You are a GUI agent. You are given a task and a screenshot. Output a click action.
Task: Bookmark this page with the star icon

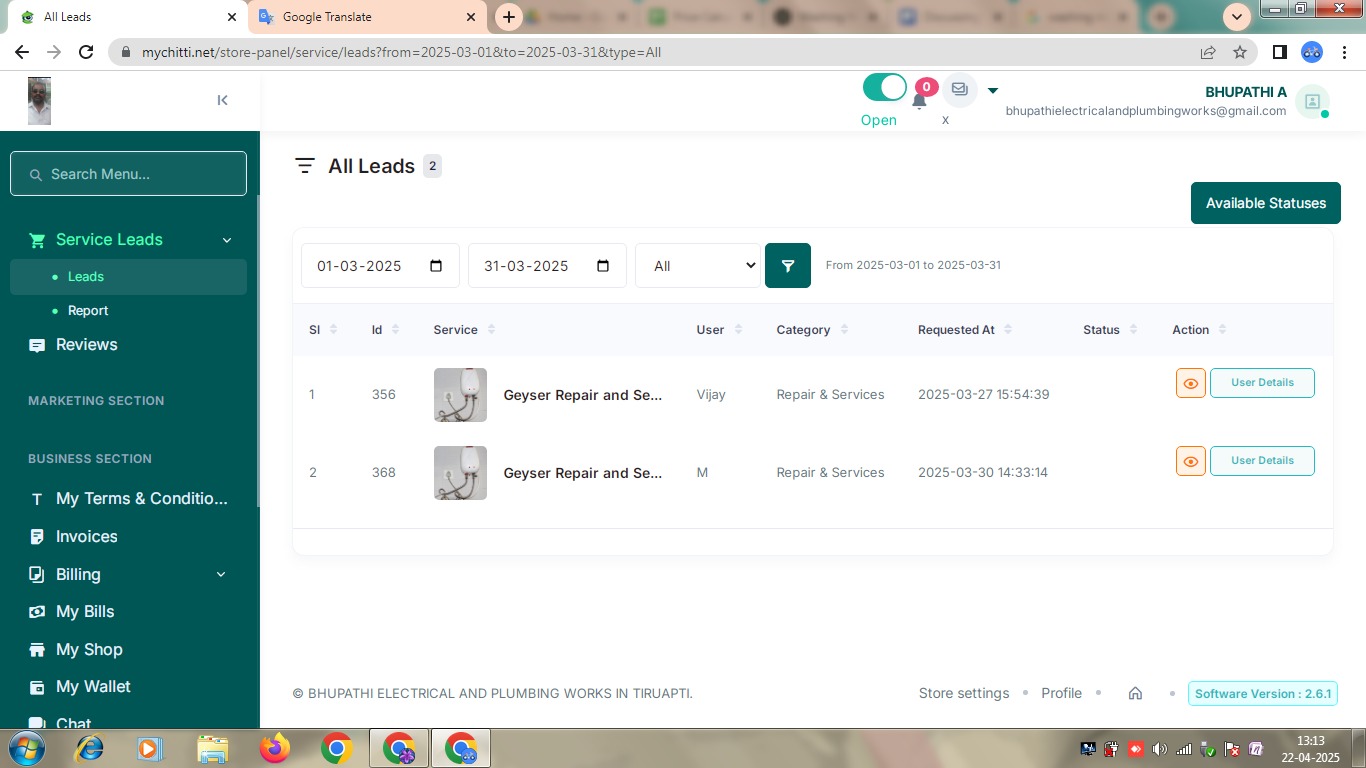(1240, 52)
